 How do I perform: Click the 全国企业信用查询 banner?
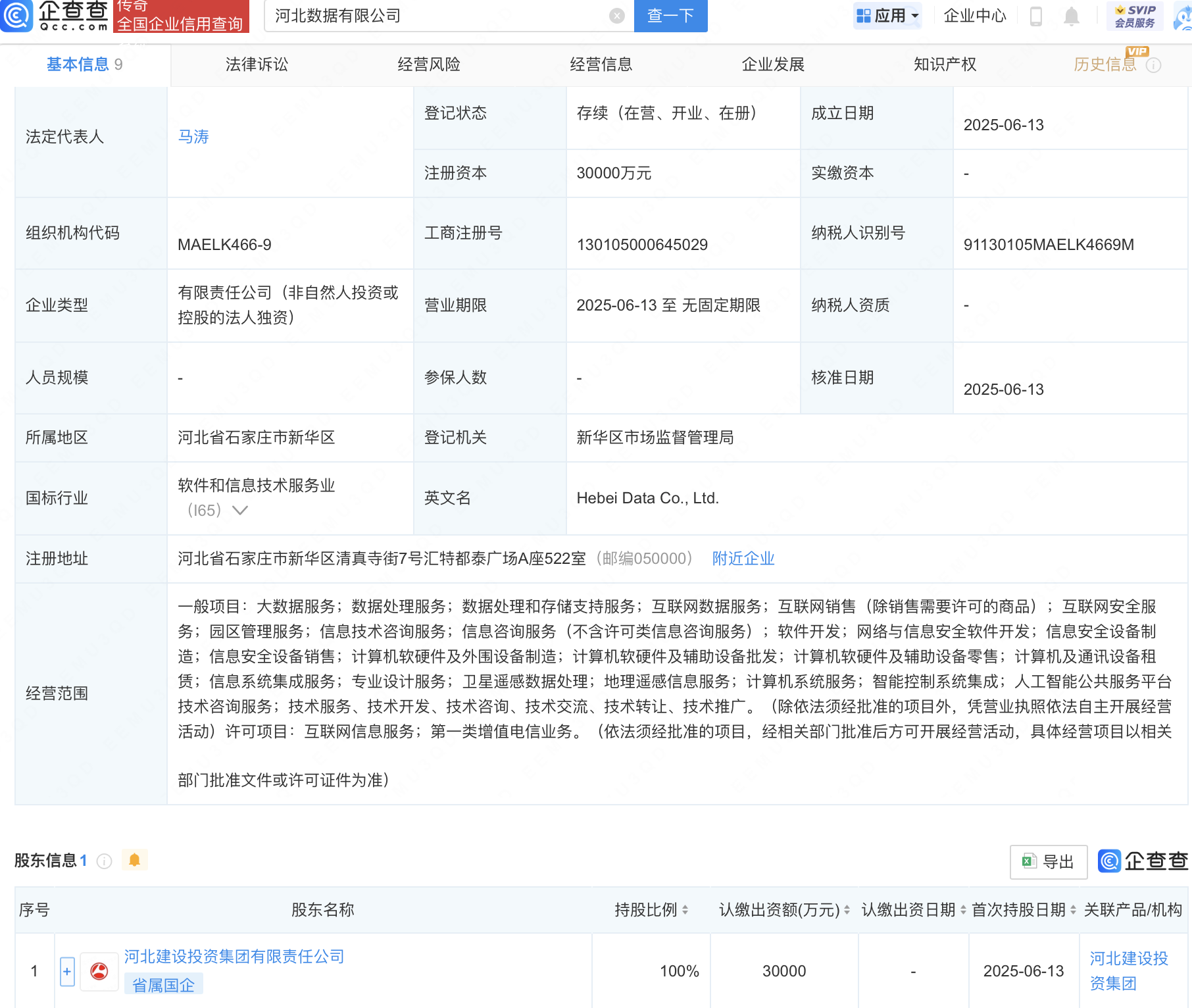(x=181, y=16)
